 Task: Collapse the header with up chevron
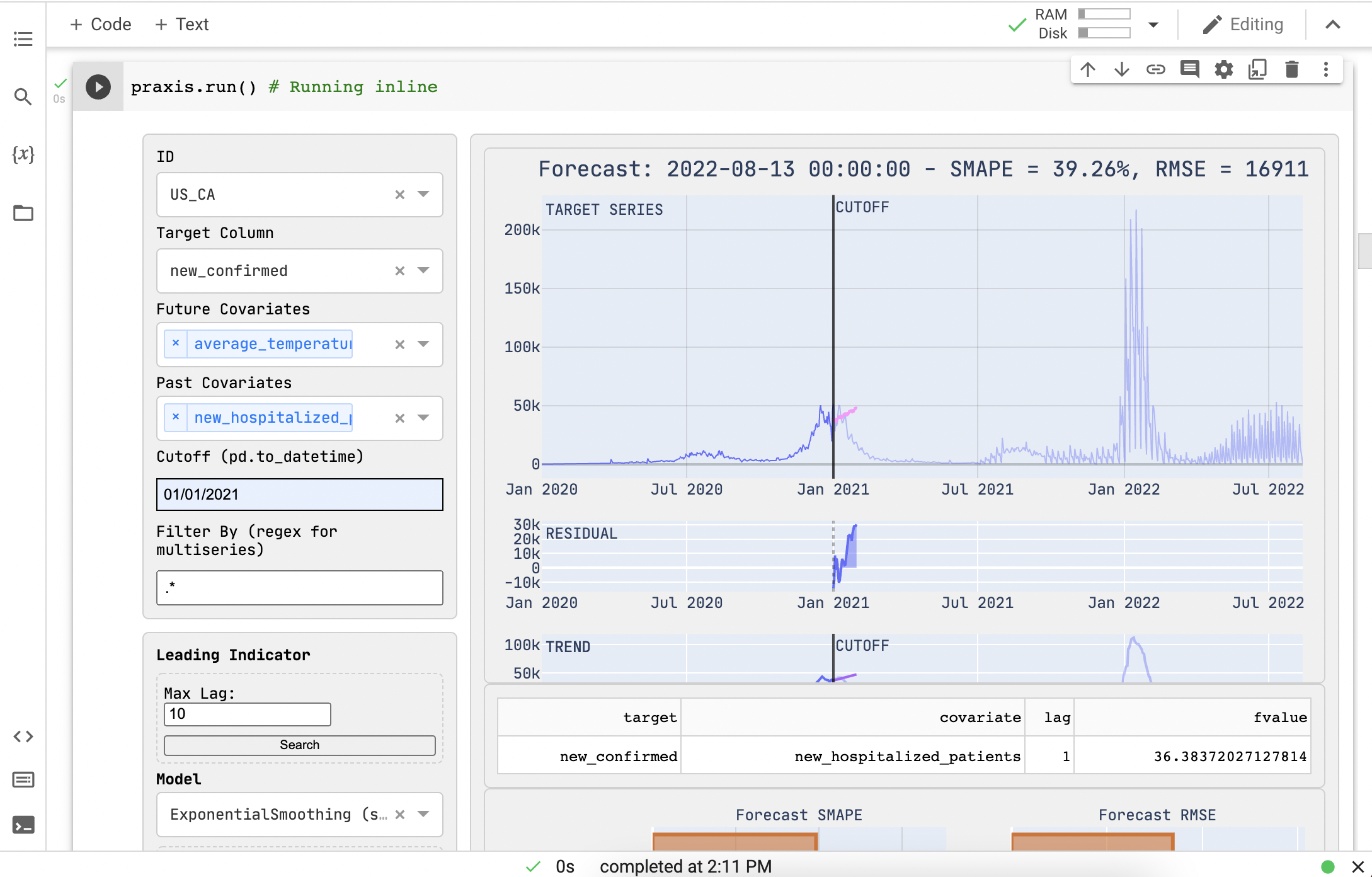pyautogui.click(x=1333, y=25)
